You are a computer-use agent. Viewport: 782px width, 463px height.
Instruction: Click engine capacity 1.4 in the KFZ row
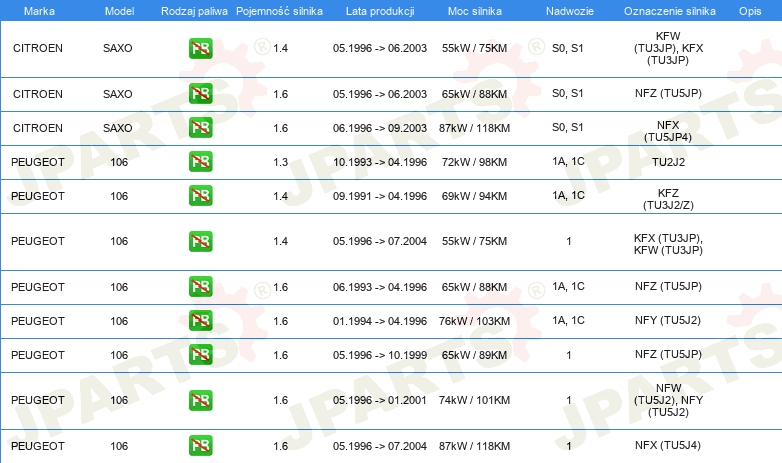pos(280,196)
